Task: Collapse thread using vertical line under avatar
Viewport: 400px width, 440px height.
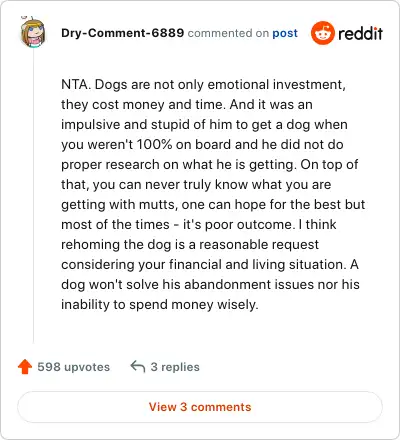Action: (x=33, y=196)
